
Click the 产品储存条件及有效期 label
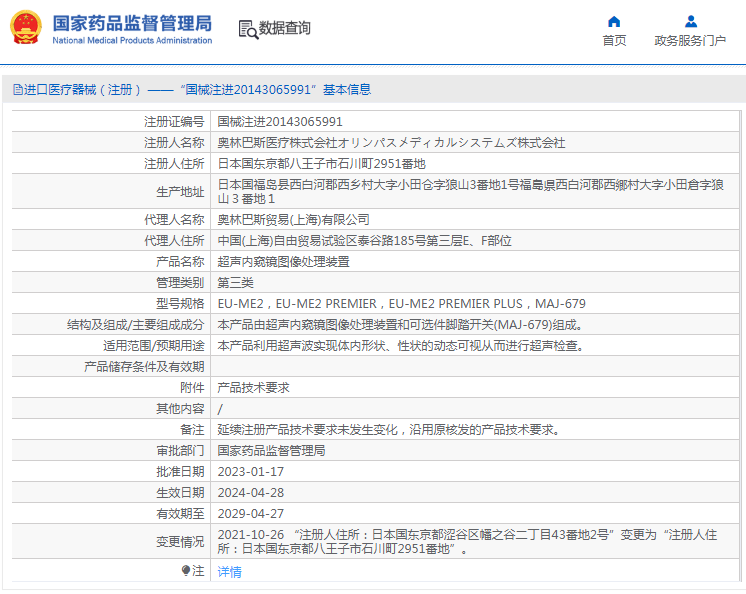144,367
